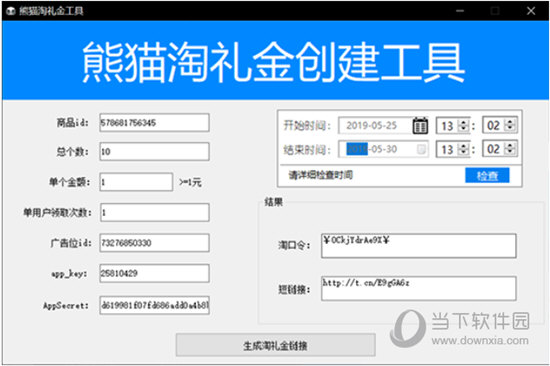Focus the 商品id input field
550x366 pixels.
(x=154, y=122)
